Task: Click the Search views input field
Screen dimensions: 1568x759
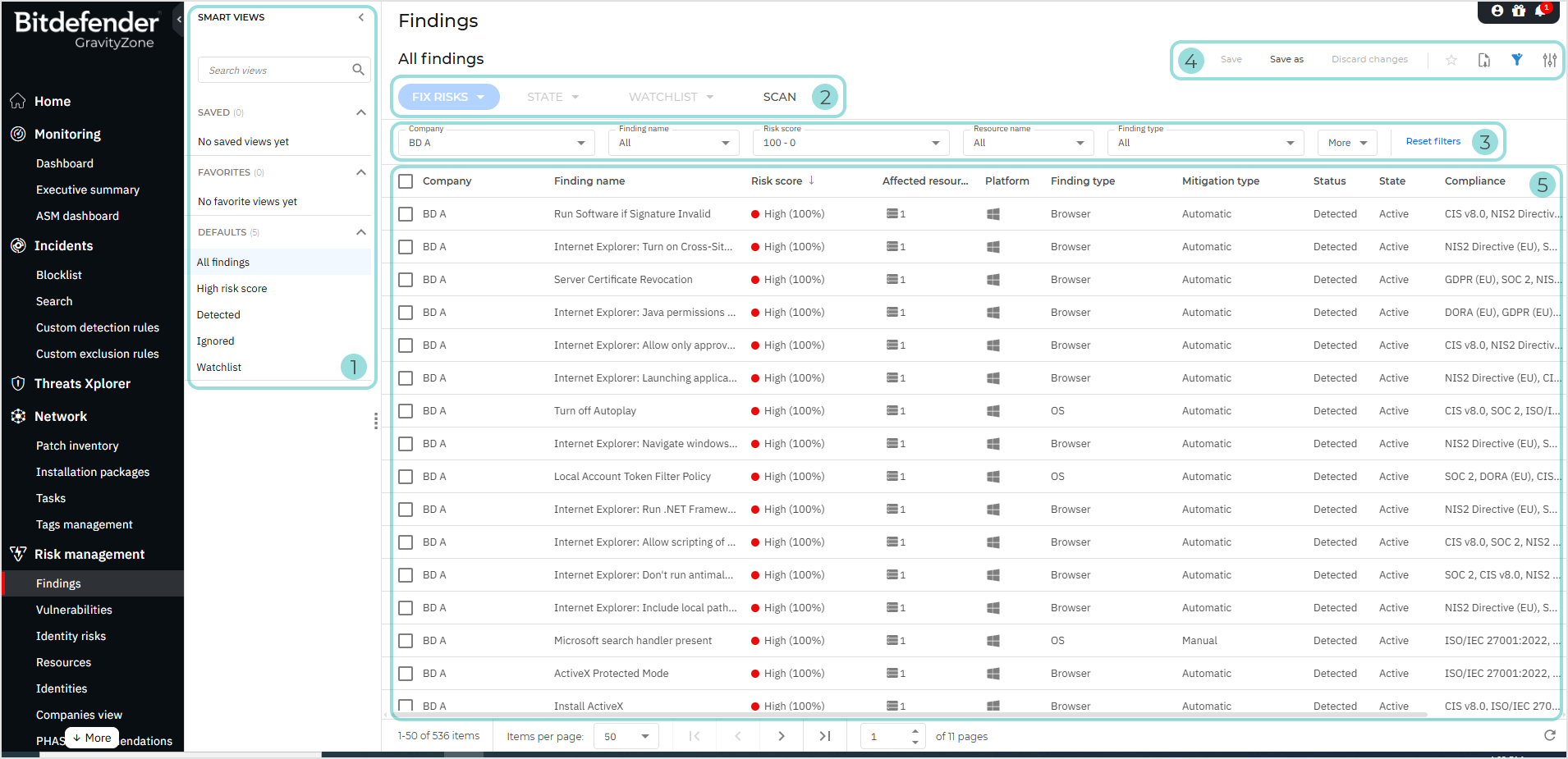Action: (277, 71)
